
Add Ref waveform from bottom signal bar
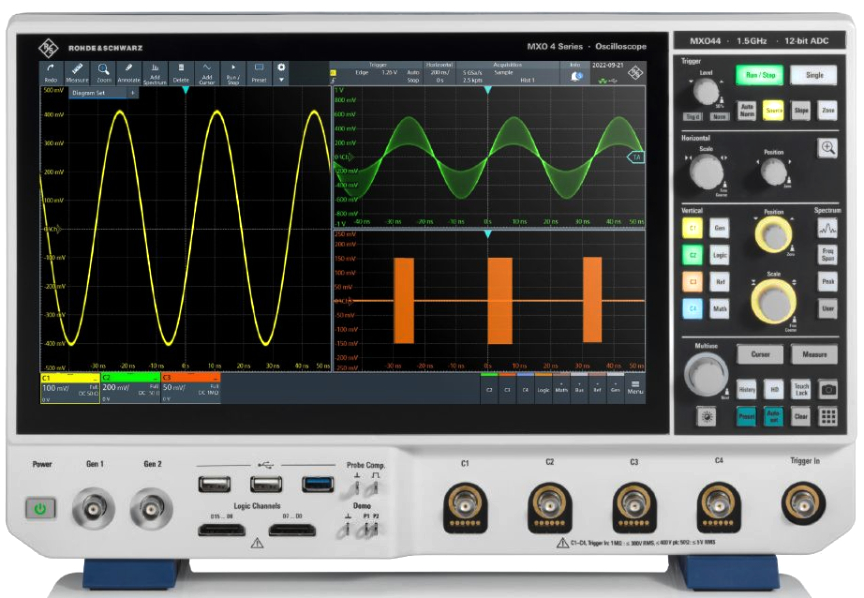pos(597,388)
